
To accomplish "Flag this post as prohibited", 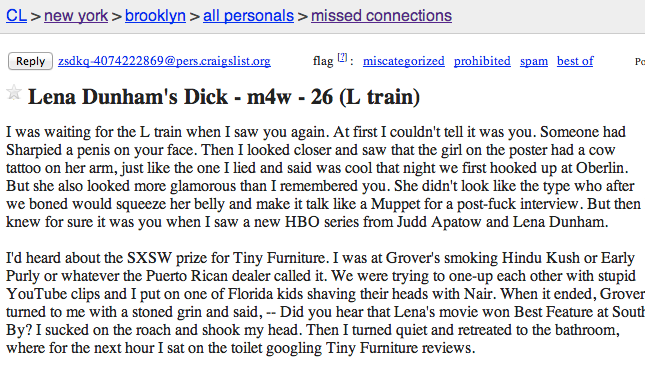I will tap(482, 61).
